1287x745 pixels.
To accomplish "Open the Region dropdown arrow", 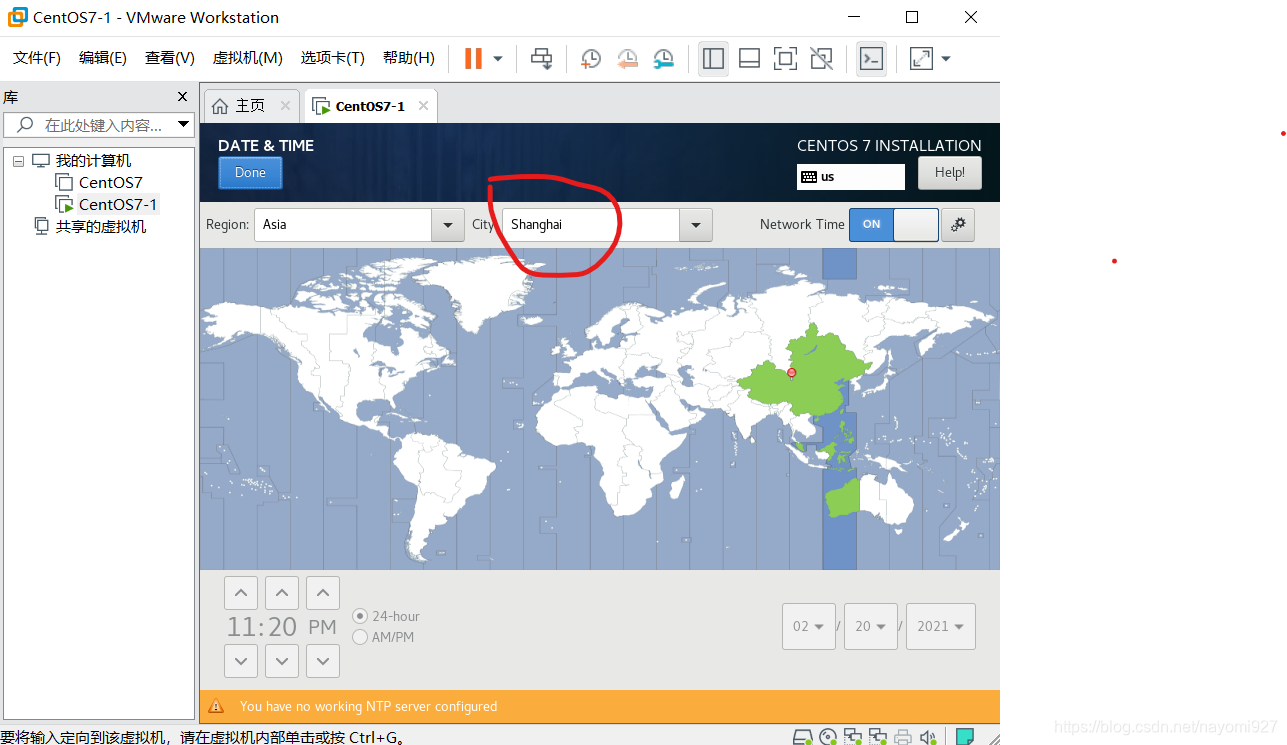I will click(448, 225).
